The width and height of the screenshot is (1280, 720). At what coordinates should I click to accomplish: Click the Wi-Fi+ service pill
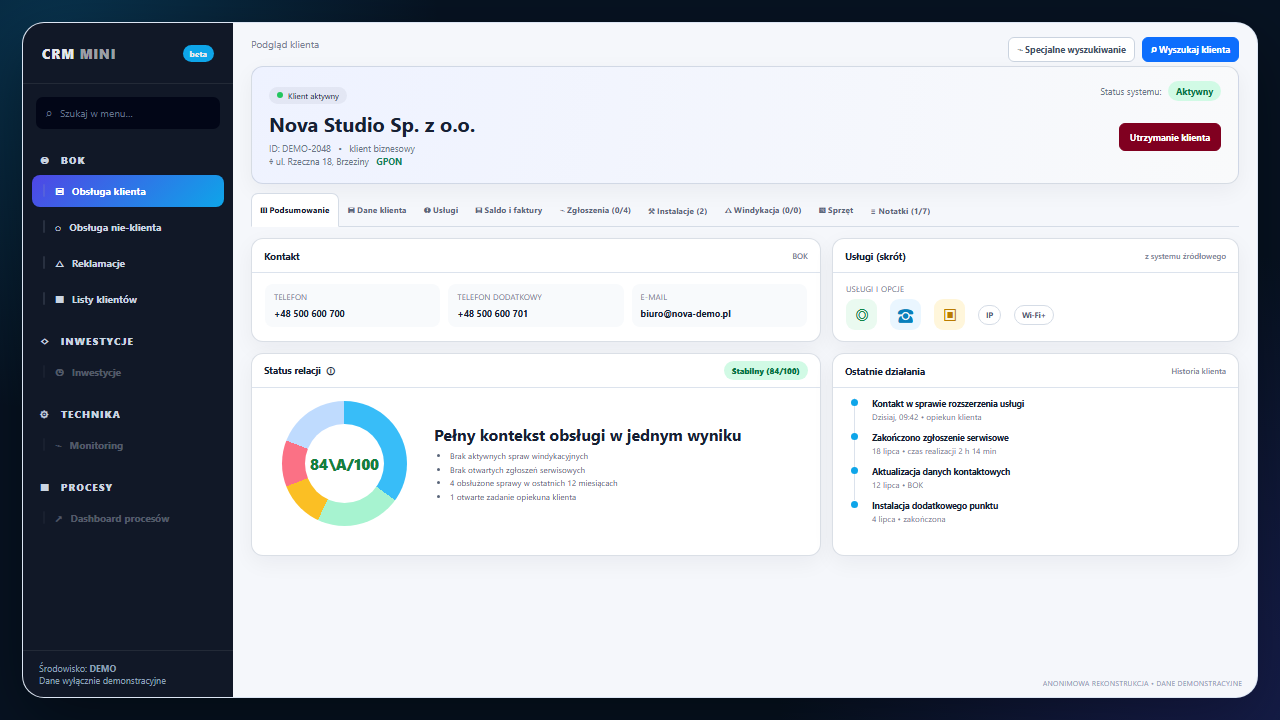[x=1034, y=315]
